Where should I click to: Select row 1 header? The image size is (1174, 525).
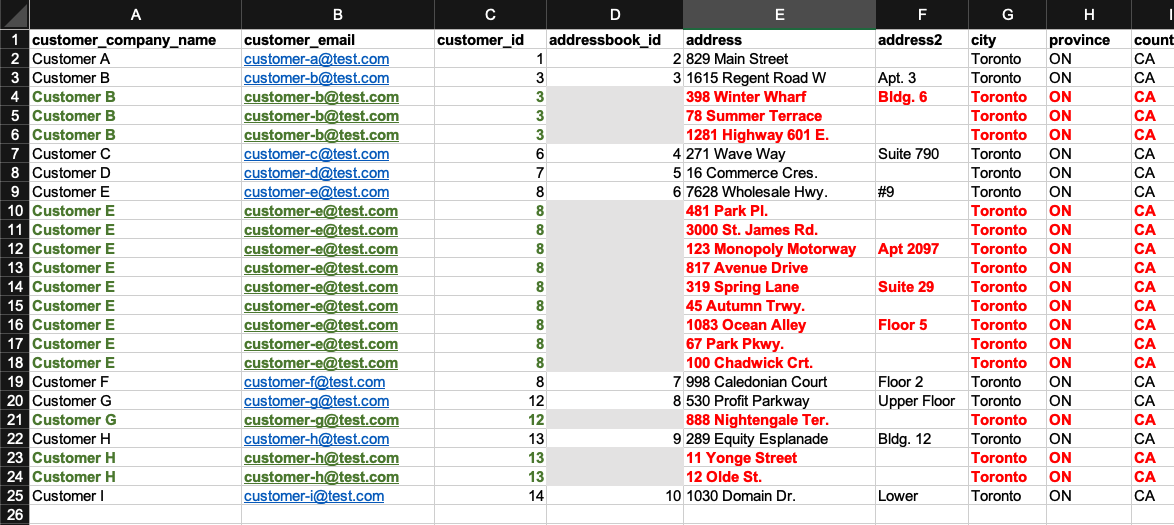click(15, 39)
